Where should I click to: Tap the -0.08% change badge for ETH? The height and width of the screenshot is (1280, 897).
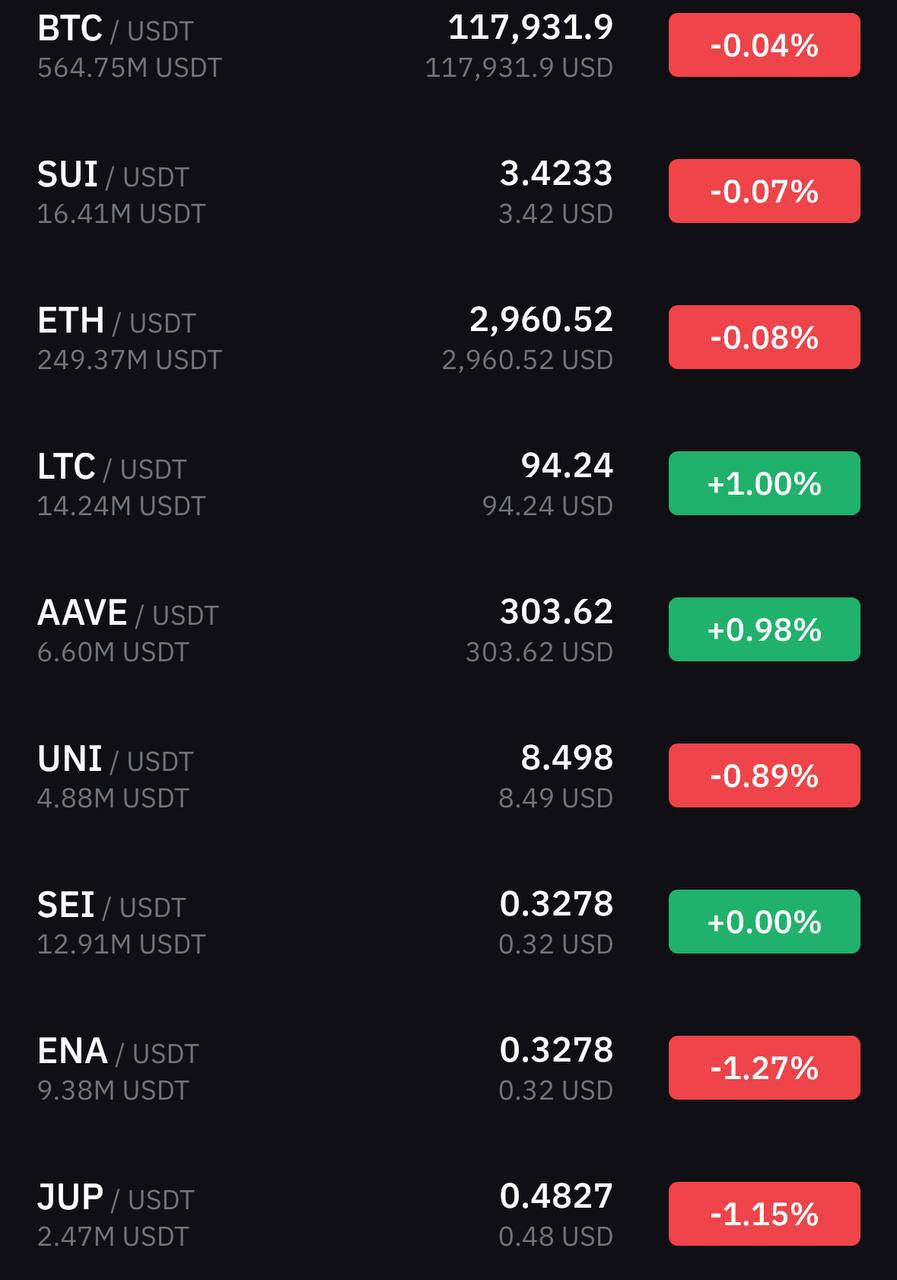[x=764, y=337]
